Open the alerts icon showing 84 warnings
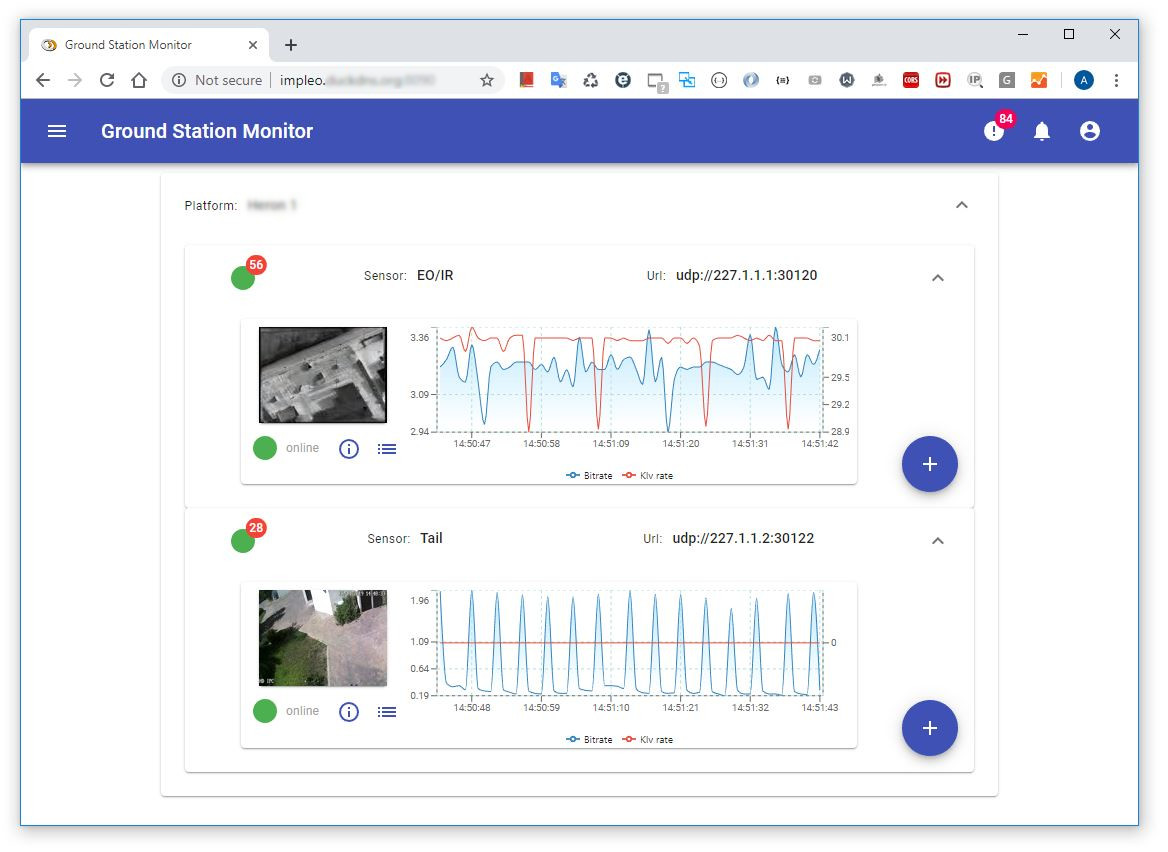Screen dimensions: 1168x852 point(993,131)
